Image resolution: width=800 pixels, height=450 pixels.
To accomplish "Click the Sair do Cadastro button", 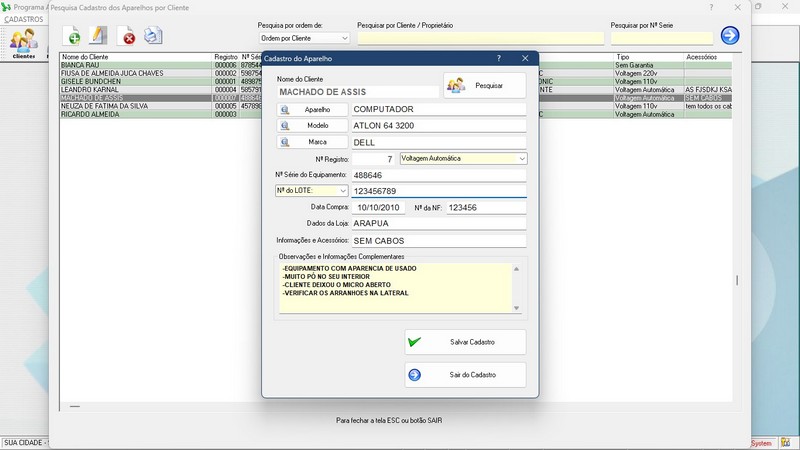I will click(x=465, y=375).
